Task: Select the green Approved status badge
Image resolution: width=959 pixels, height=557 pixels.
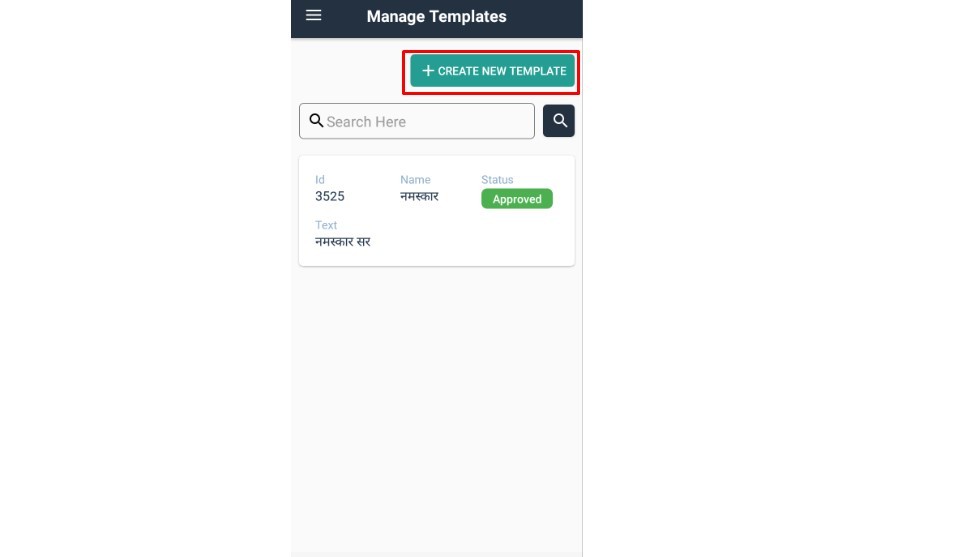Action: pos(517,199)
